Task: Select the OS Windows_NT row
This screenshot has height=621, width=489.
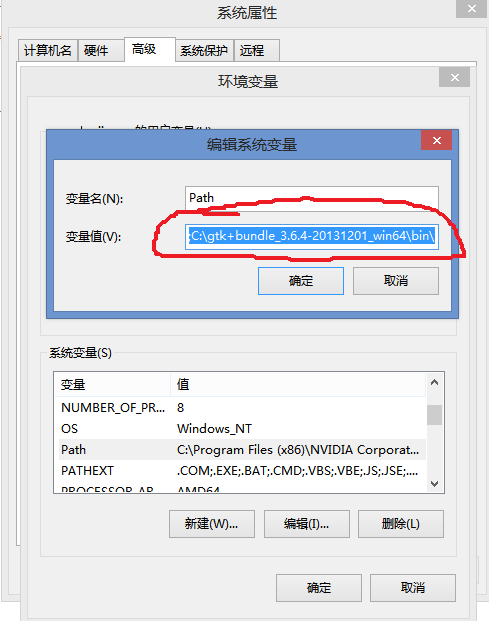Action: point(242,429)
